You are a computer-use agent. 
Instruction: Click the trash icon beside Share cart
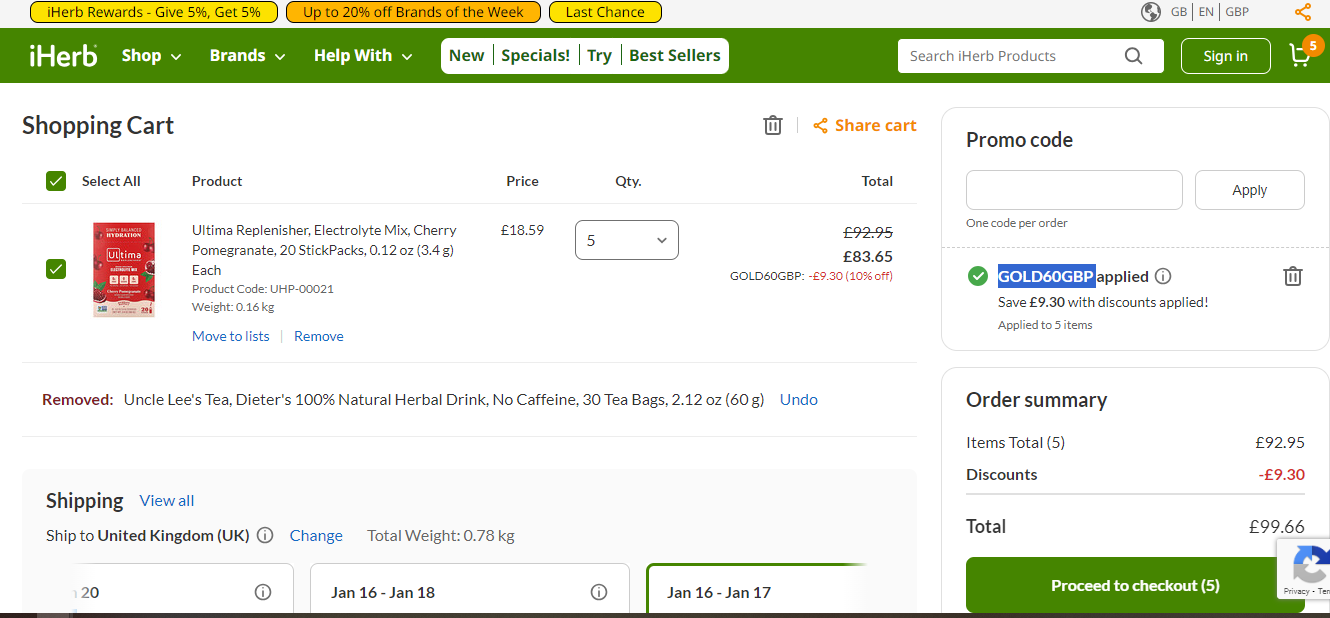772,125
